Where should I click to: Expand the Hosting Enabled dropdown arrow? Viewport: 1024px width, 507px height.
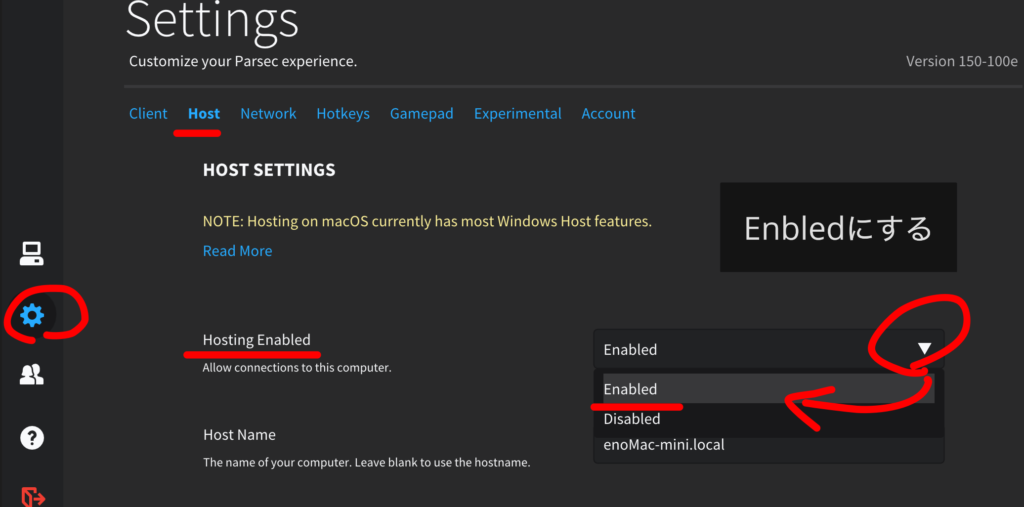[x=924, y=349]
